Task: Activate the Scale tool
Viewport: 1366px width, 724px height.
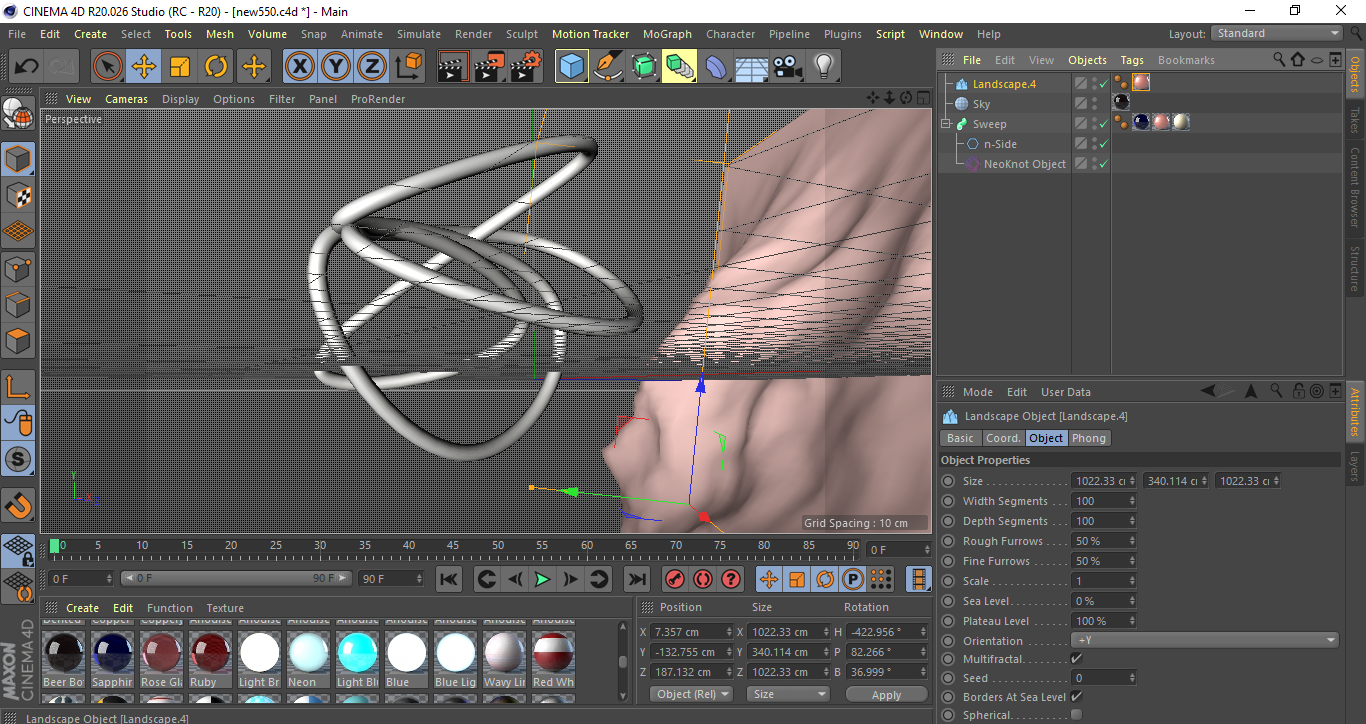Action: click(180, 67)
